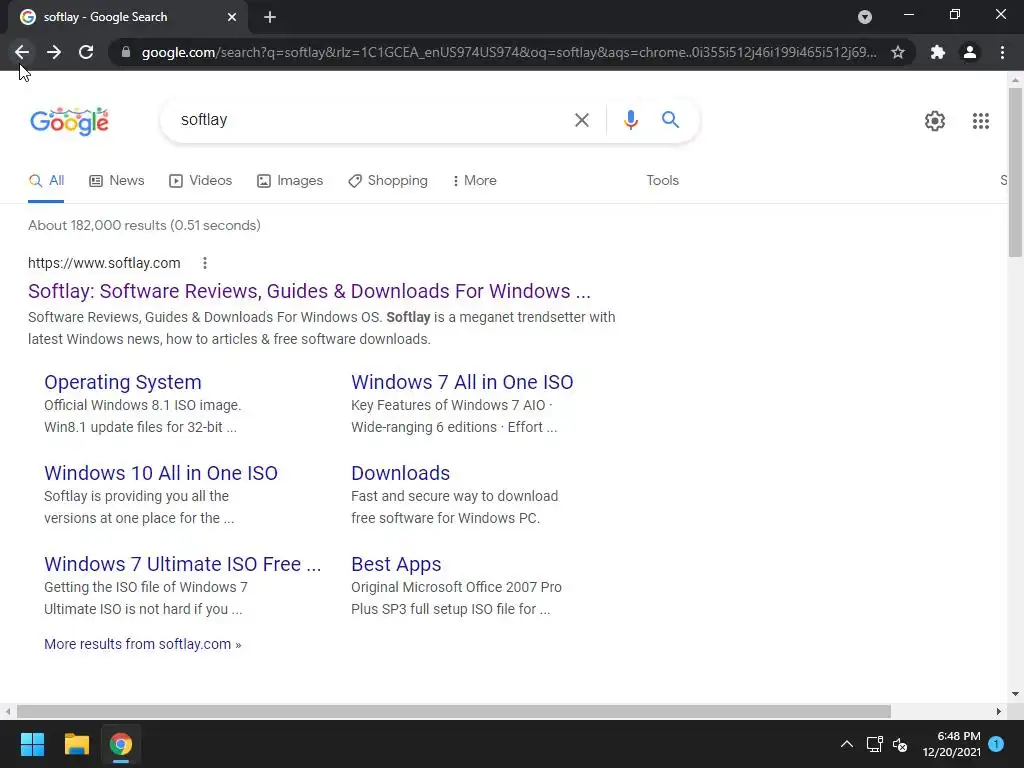Open search Tools options

click(x=662, y=181)
